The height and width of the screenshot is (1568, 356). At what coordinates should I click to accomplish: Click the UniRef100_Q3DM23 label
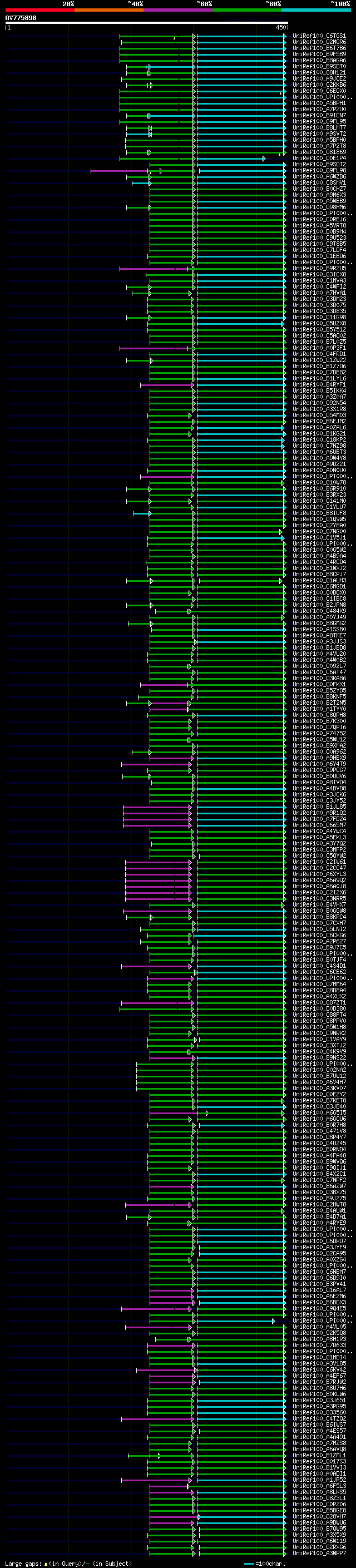[319, 299]
